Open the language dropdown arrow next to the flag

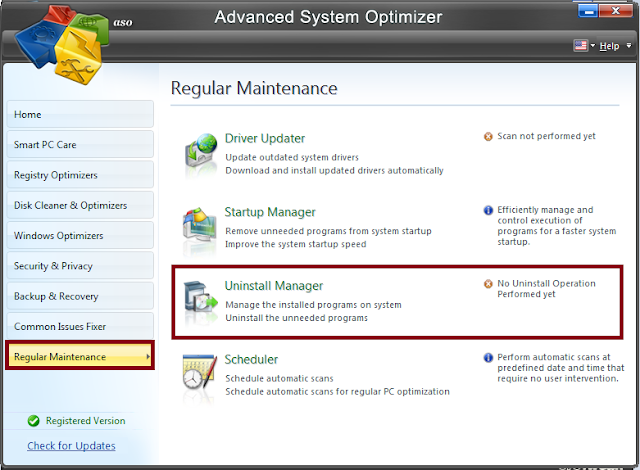[593, 45]
